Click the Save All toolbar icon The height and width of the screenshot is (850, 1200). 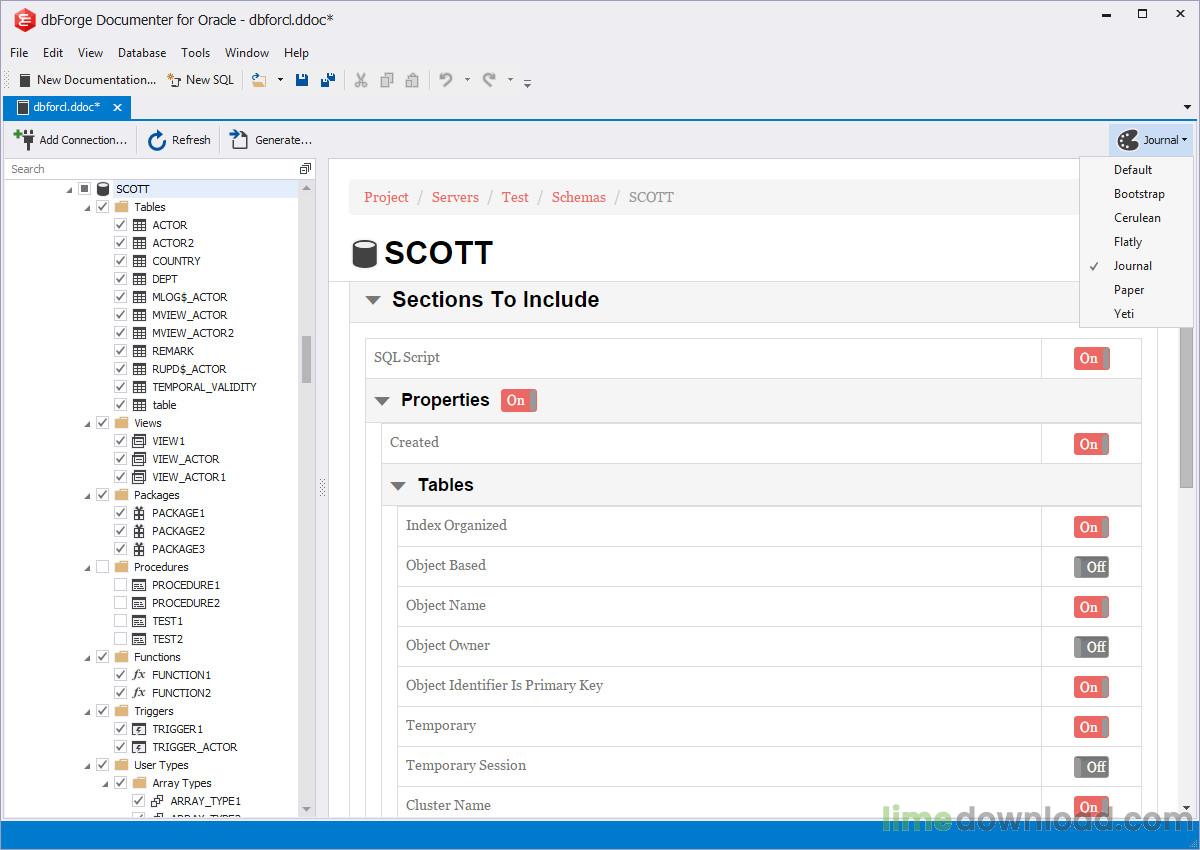(x=327, y=80)
